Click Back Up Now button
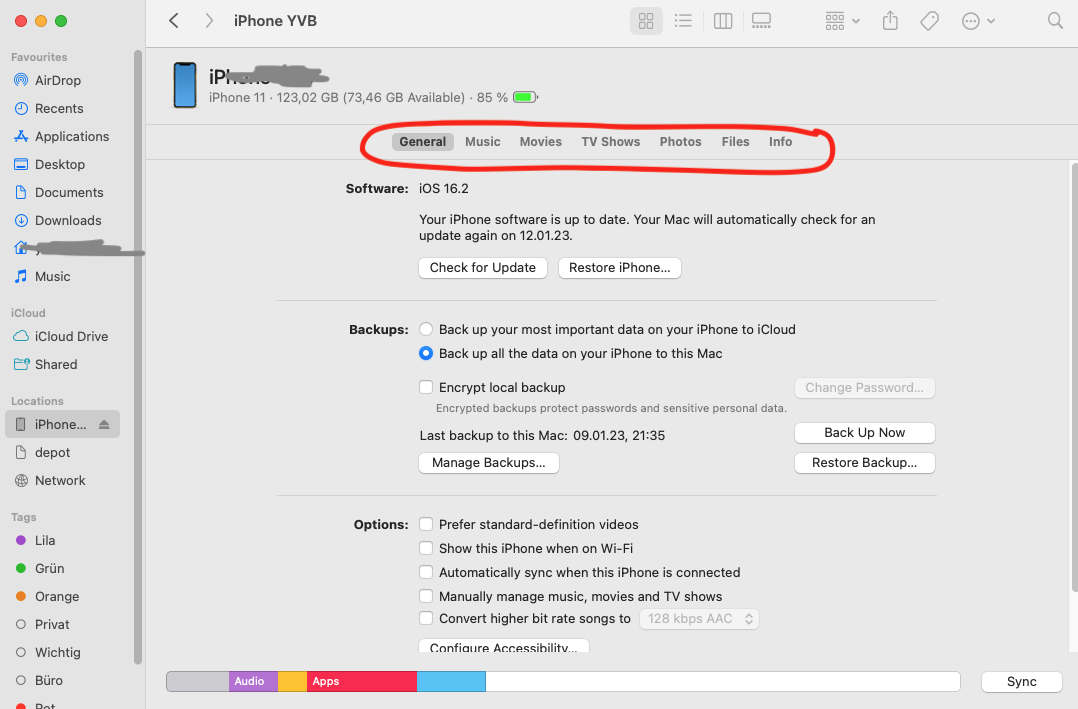This screenshot has width=1078, height=709. click(864, 433)
